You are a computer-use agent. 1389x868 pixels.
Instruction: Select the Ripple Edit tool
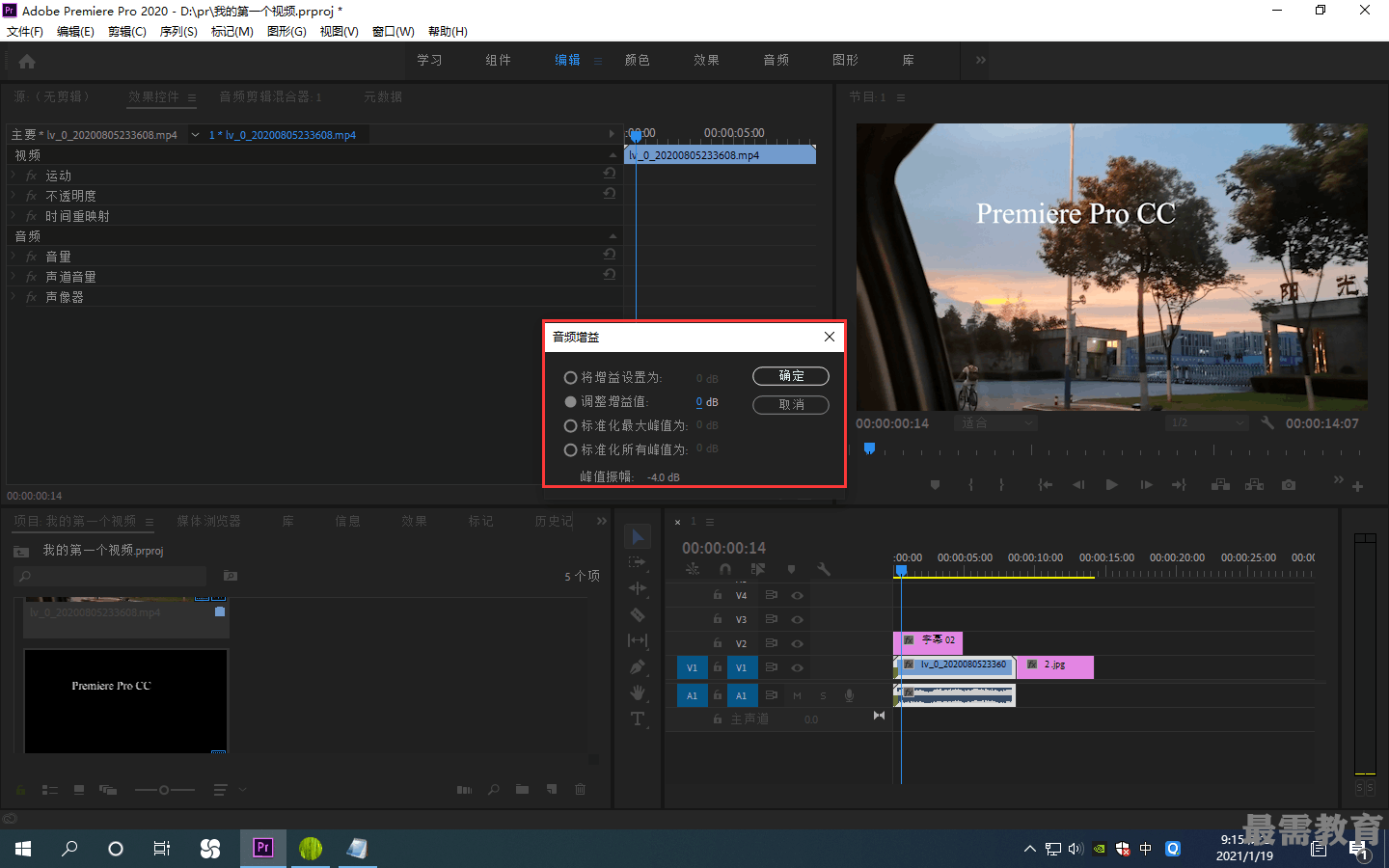point(637,587)
